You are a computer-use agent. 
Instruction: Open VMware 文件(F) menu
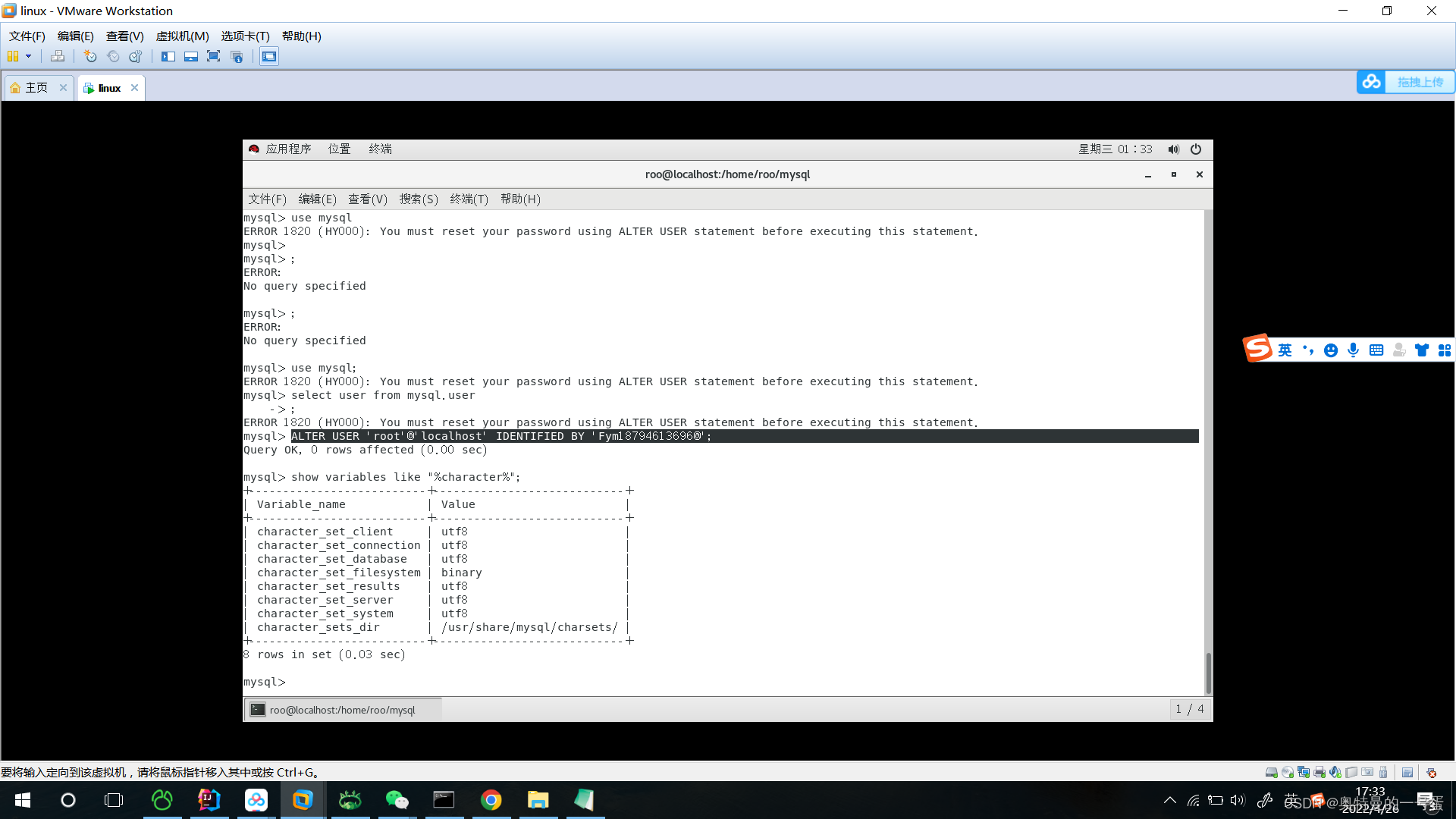click(27, 36)
